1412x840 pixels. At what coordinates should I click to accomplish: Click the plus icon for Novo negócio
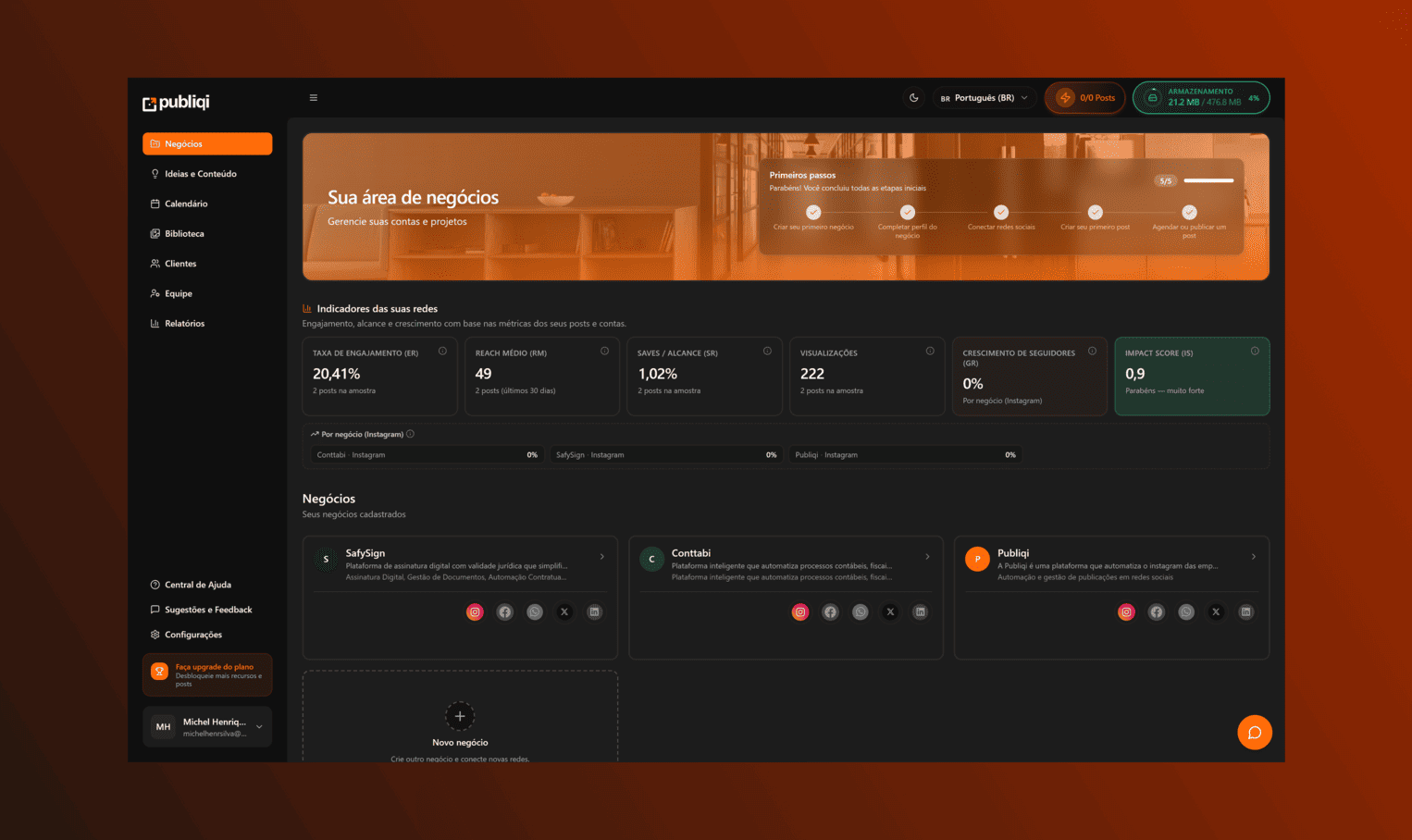coord(460,716)
